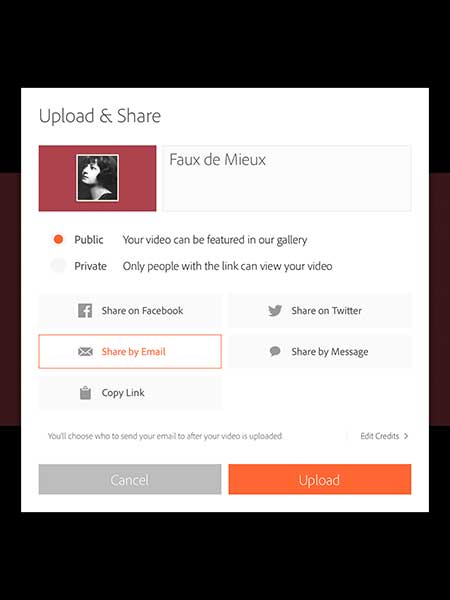This screenshot has height=600, width=450.
Task: Click the Twitter bird icon
Action: pyautogui.click(x=275, y=310)
